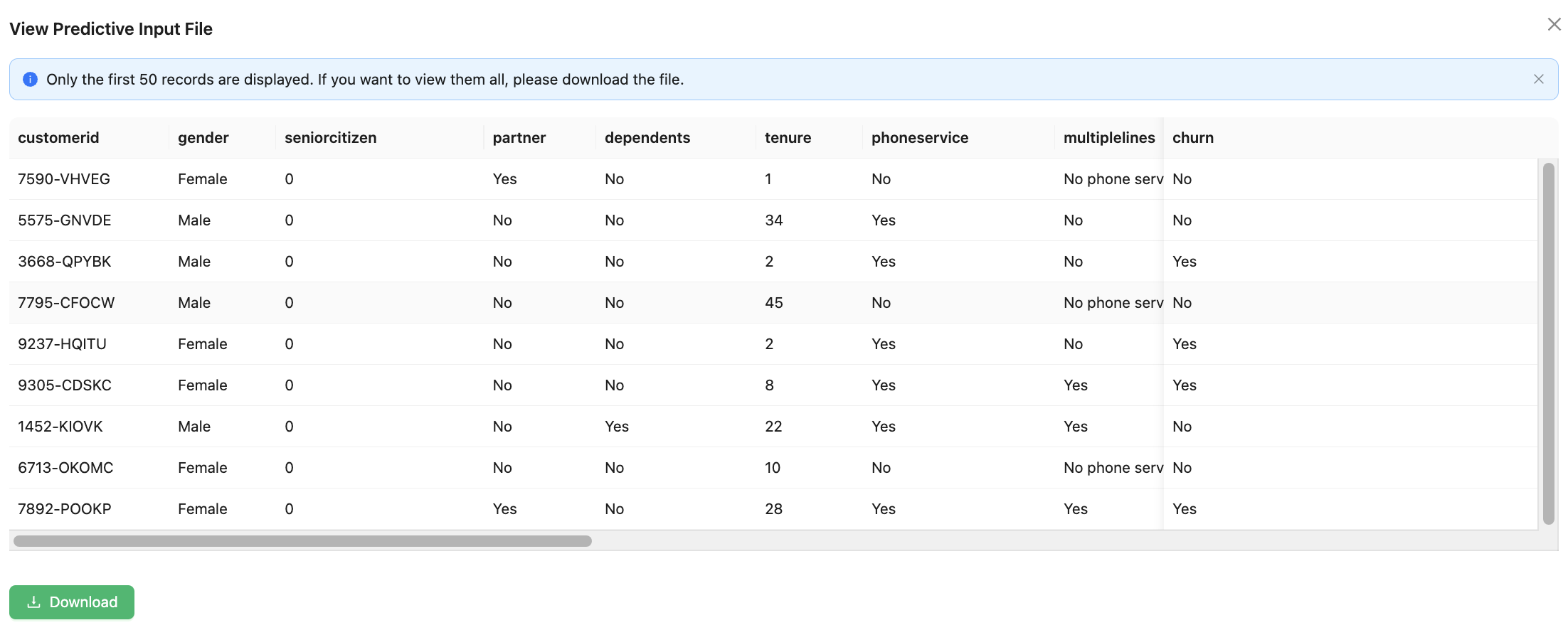Click the multiplelines column header
The width and height of the screenshot is (1568, 630).
[x=1108, y=138]
